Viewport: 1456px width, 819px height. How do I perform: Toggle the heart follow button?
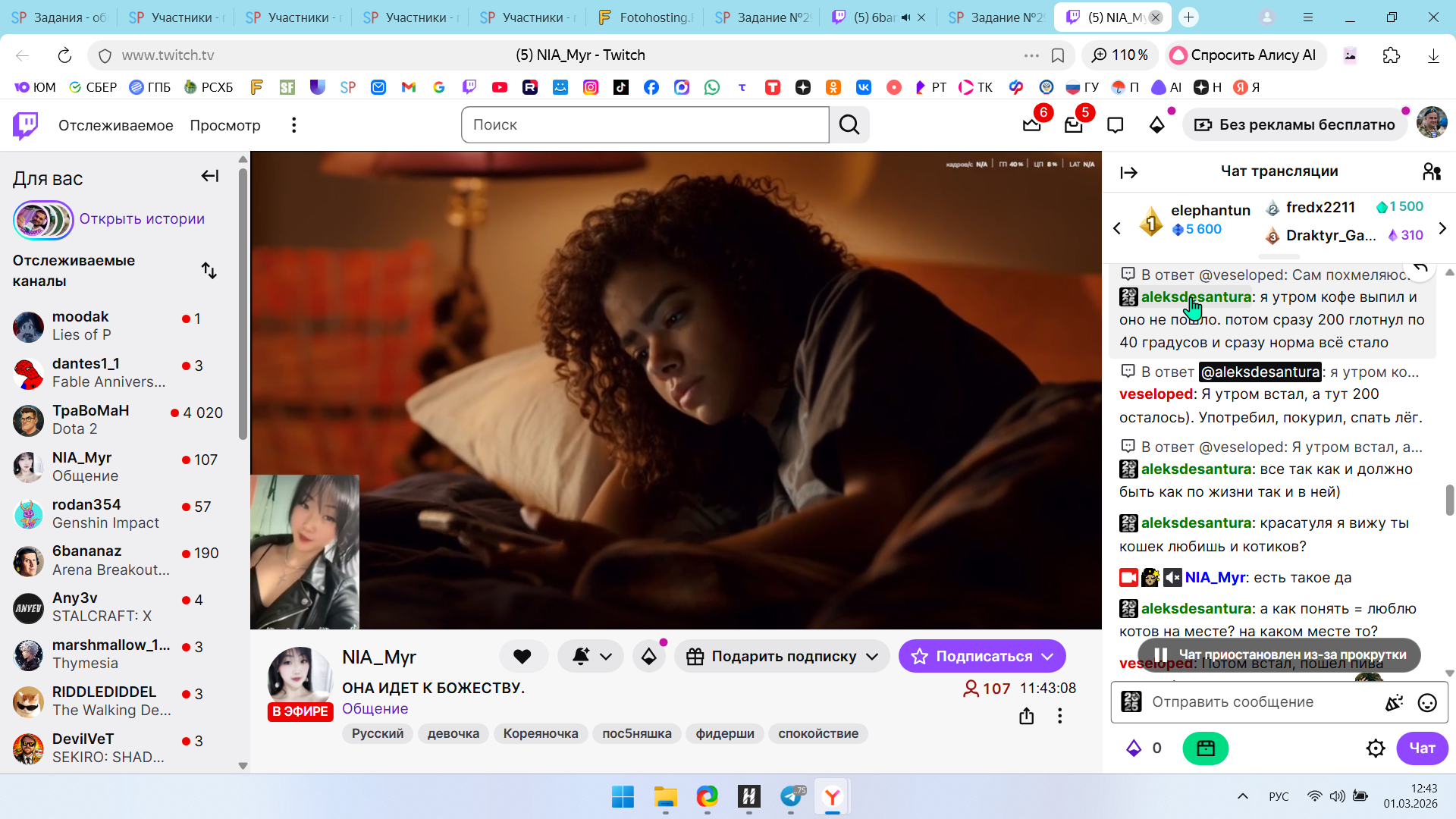pos(522,657)
